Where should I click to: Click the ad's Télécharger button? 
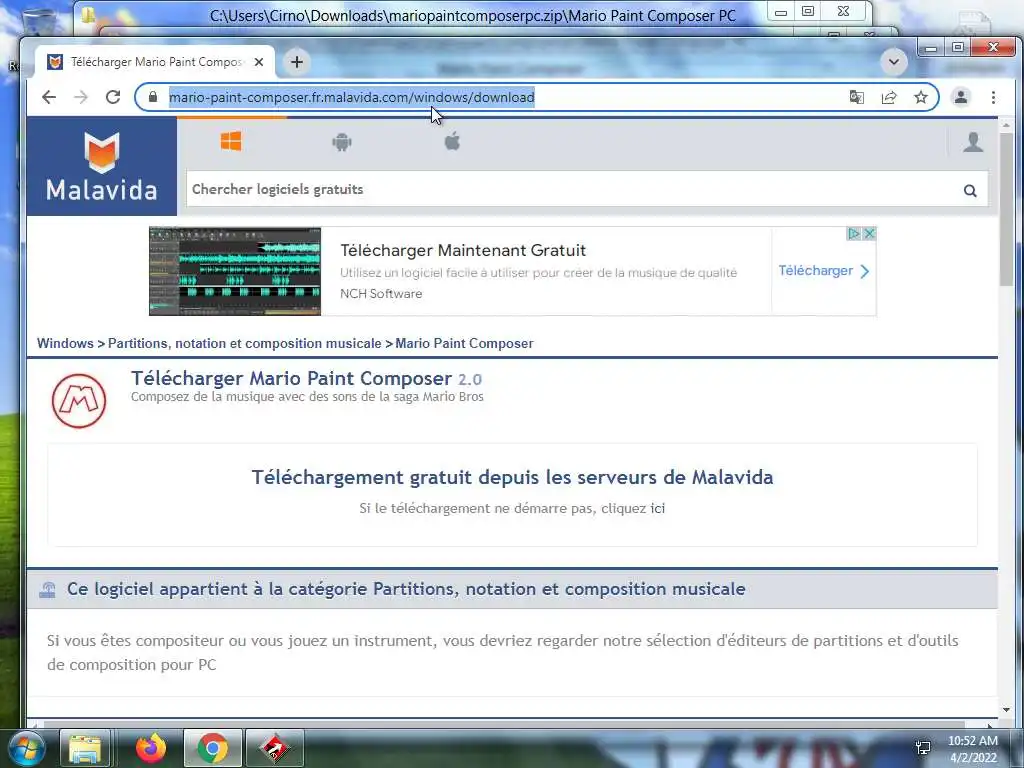point(824,271)
